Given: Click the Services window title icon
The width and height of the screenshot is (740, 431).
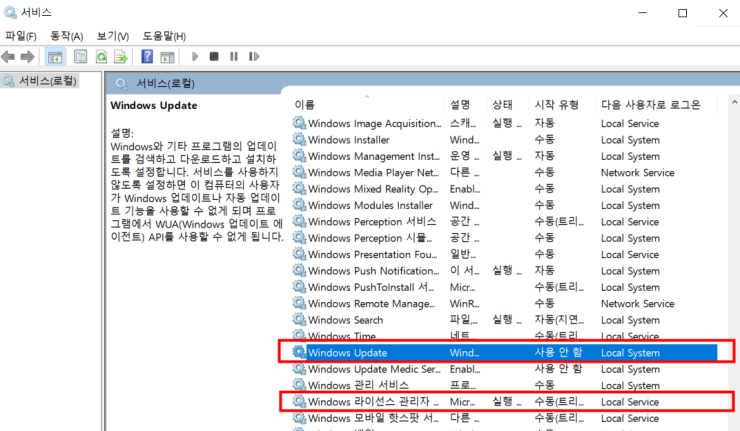Looking at the screenshot, I should 10,12.
